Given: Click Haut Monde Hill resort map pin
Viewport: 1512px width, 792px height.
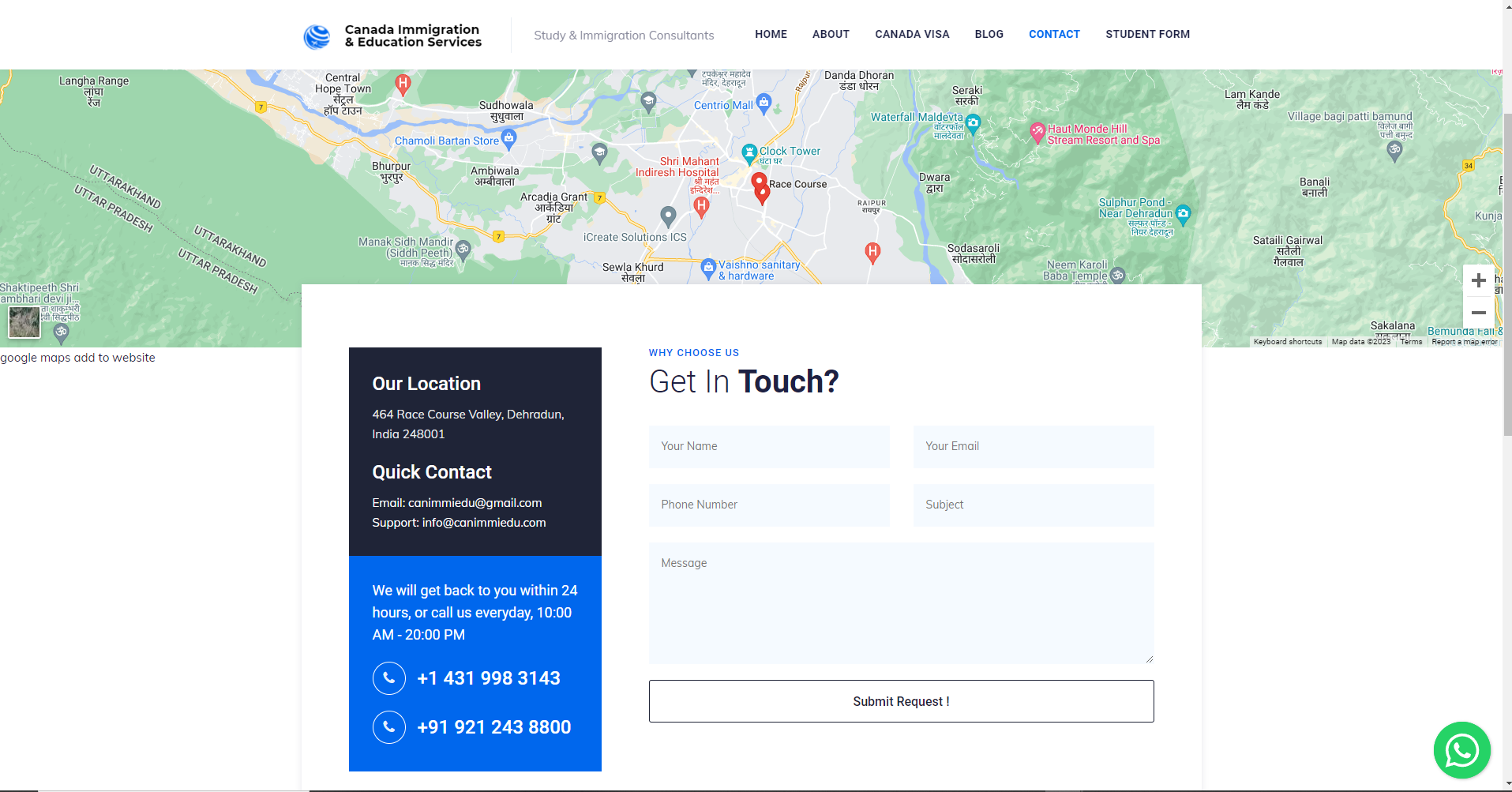Looking at the screenshot, I should [x=1037, y=133].
